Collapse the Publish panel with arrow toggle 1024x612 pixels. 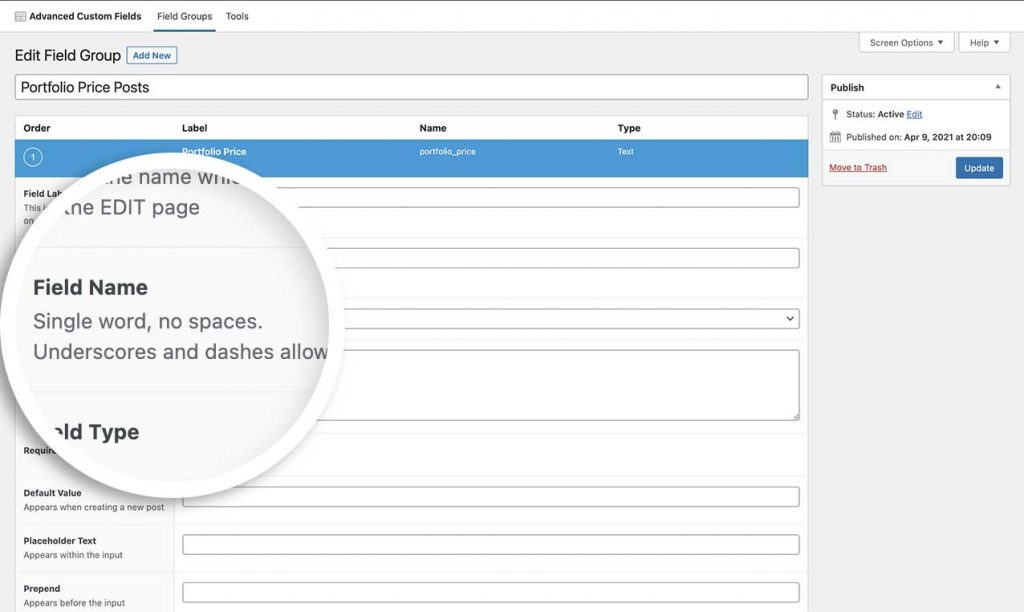[997, 87]
